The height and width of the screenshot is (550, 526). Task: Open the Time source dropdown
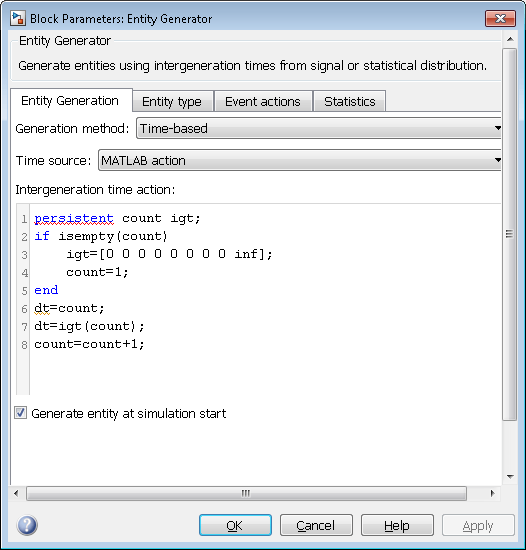tap(299, 160)
